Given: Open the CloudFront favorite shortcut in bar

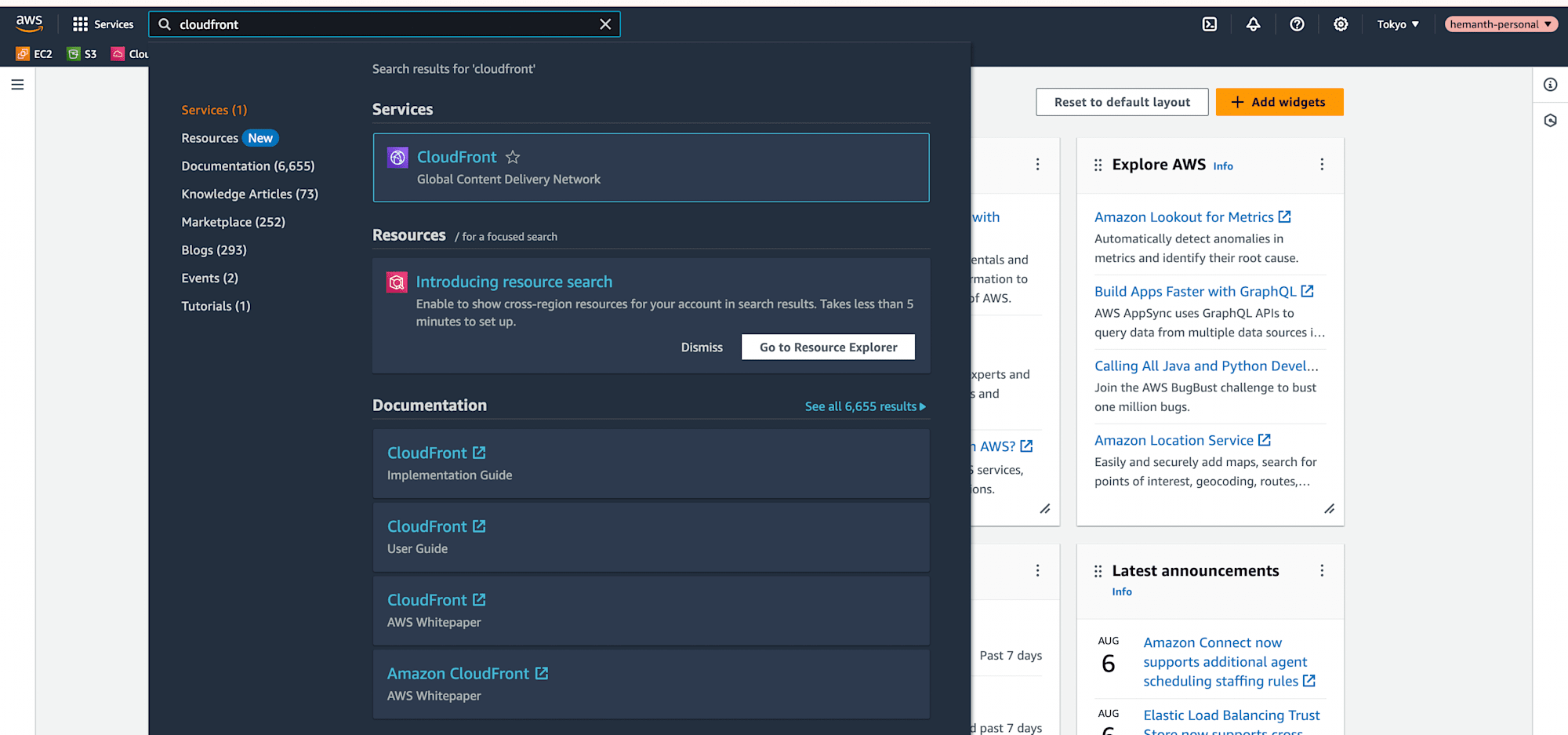Looking at the screenshot, I should (x=129, y=53).
